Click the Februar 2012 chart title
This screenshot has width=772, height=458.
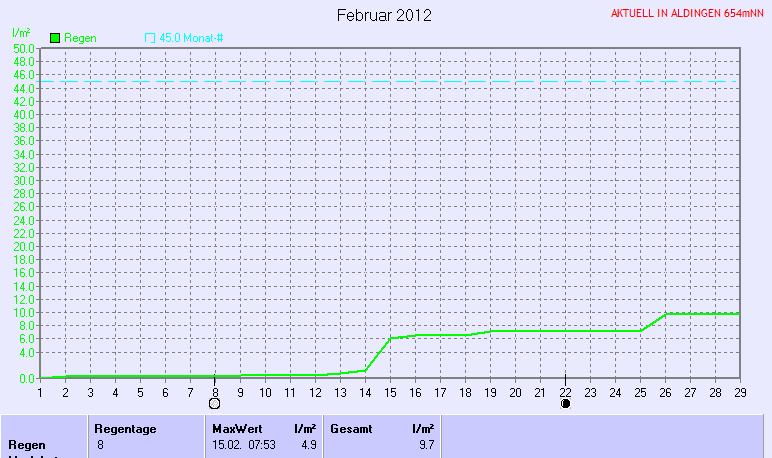(384, 15)
